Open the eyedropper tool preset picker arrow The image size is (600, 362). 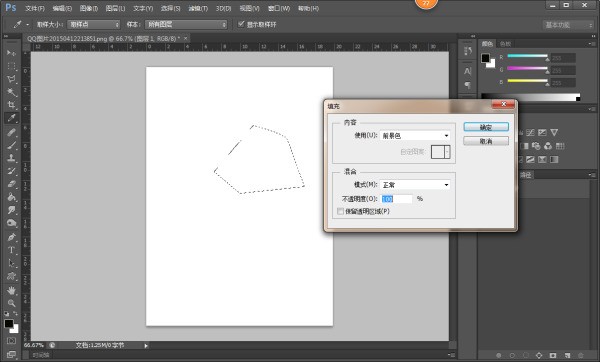(28, 24)
